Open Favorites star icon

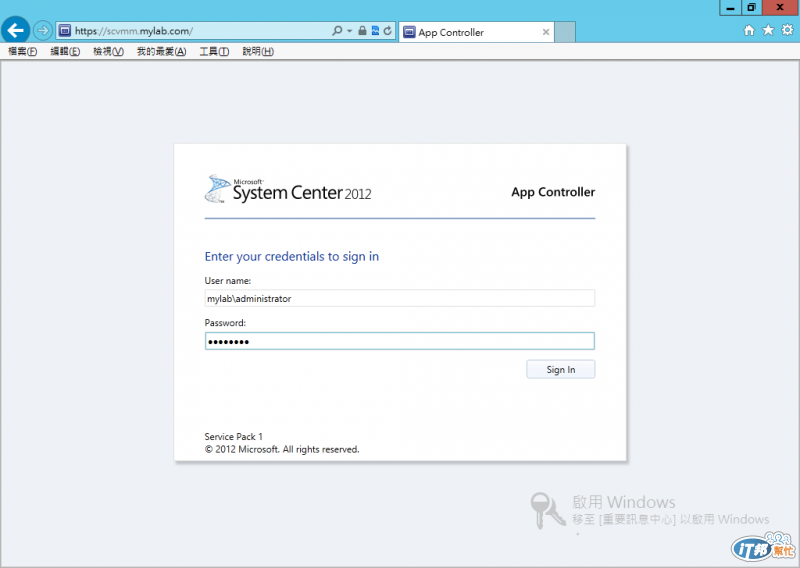click(x=768, y=30)
